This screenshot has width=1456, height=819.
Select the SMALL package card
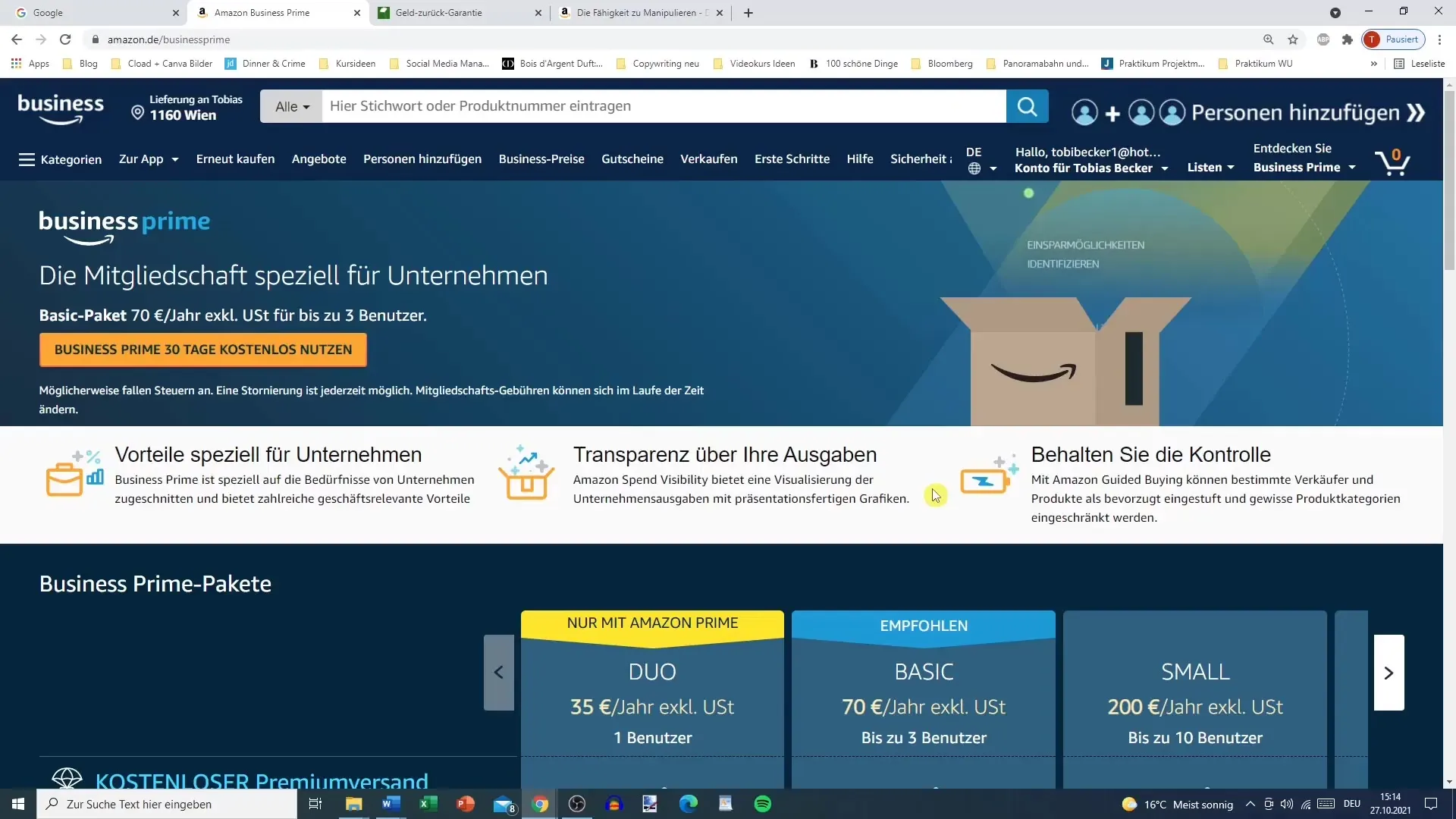(1195, 699)
